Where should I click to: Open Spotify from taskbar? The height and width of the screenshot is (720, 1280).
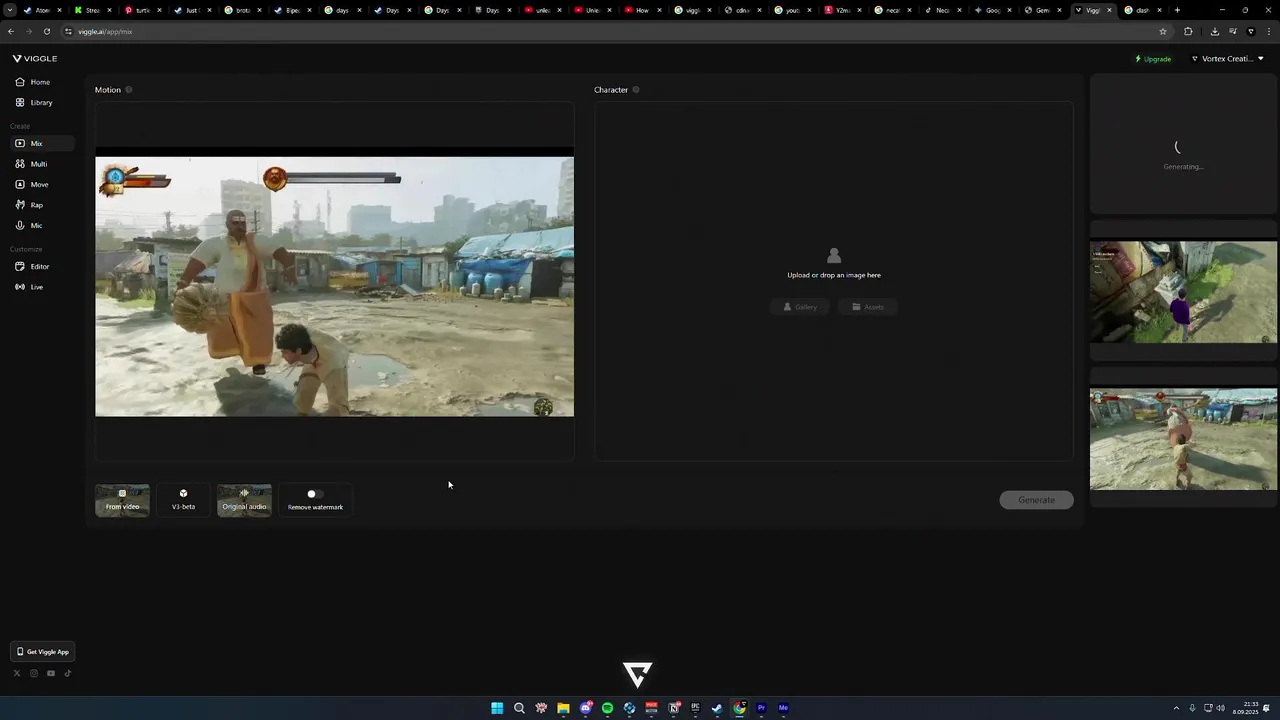point(607,708)
